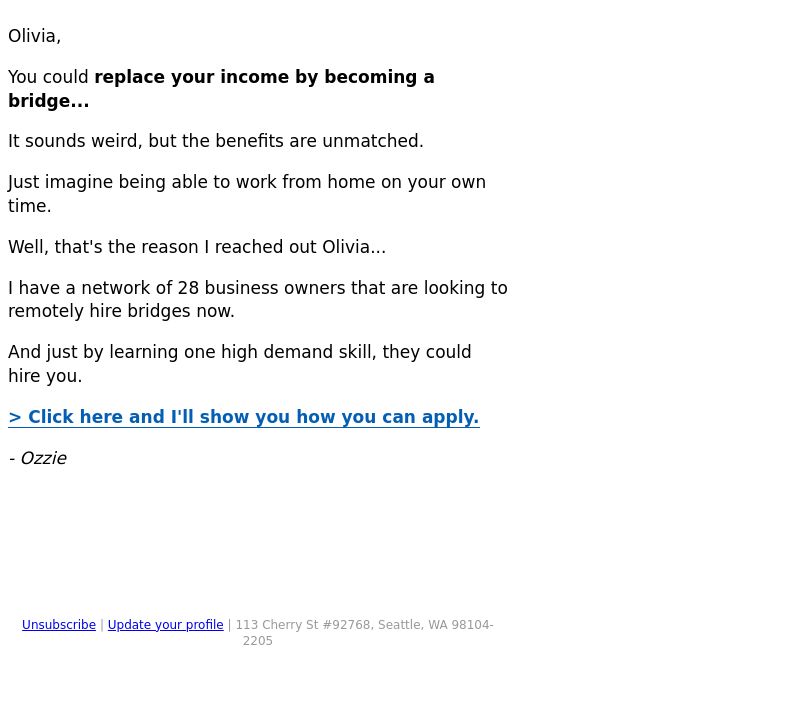Click the '2205' zip code continuation
The image size is (800, 728).
pos(258,641)
